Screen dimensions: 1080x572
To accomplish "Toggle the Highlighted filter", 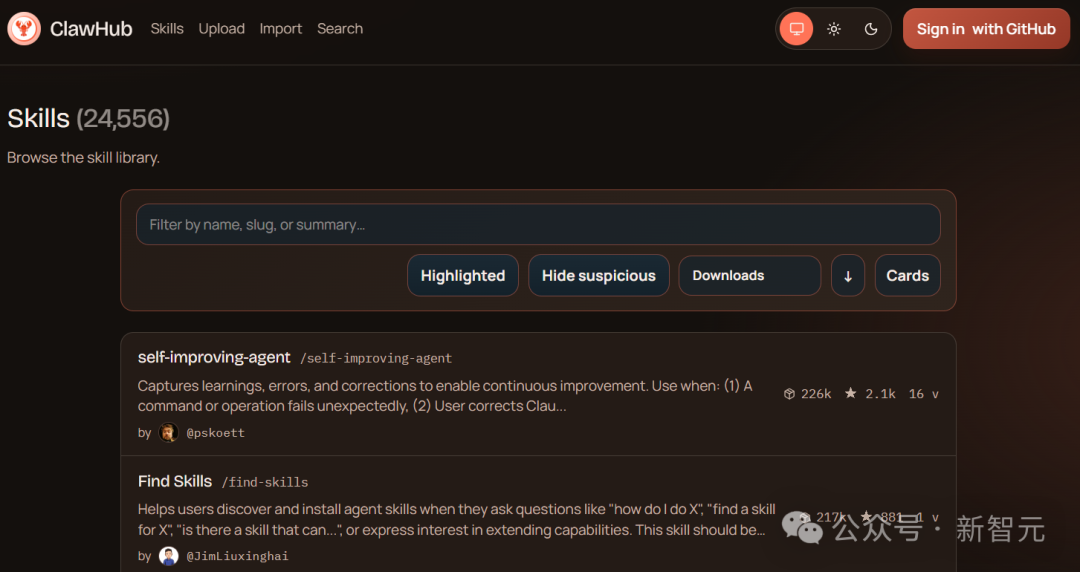I will [462, 276].
